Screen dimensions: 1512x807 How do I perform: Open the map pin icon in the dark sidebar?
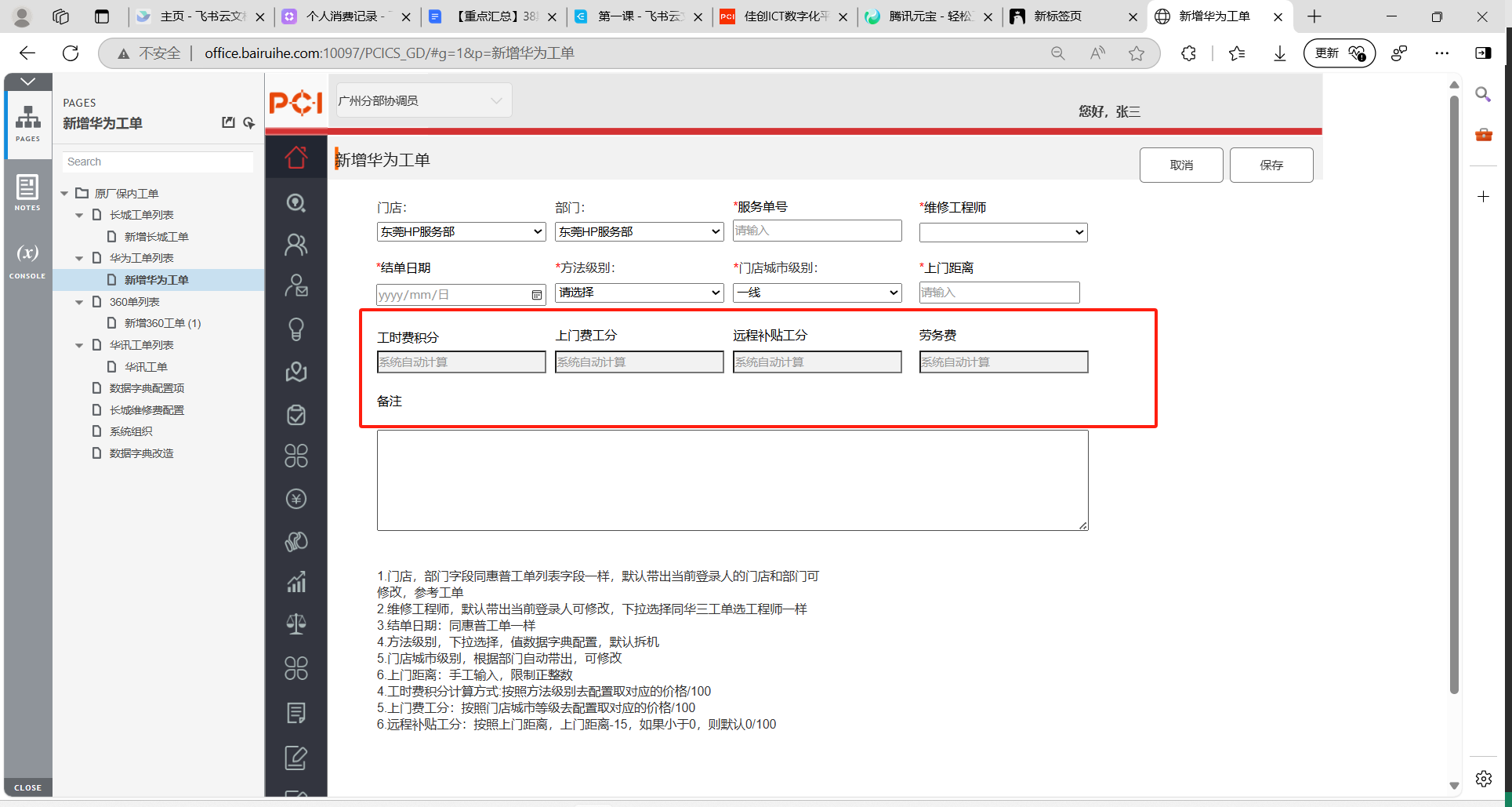[x=296, y=372]
